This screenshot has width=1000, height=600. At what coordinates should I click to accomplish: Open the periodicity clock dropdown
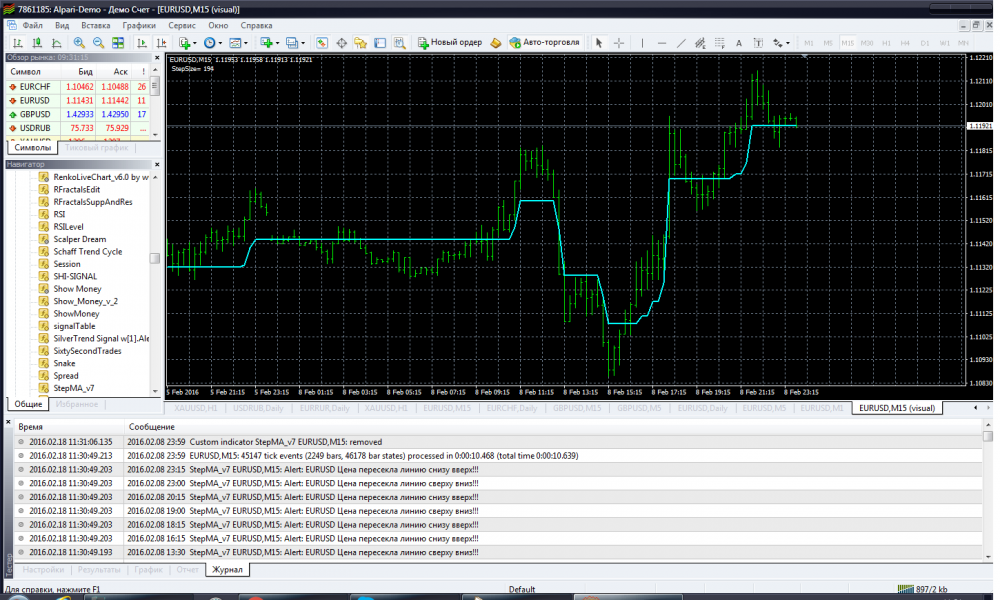coord(220,43)
